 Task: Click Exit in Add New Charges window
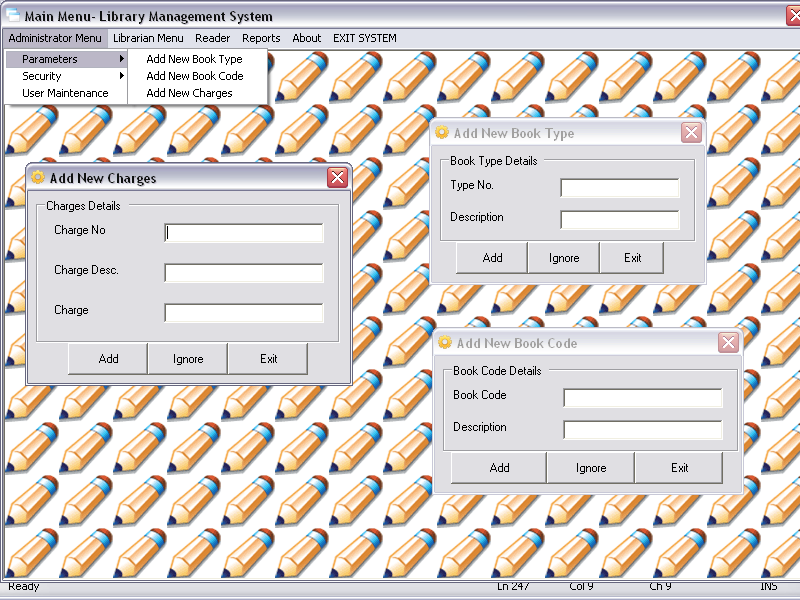coord(268,359)
